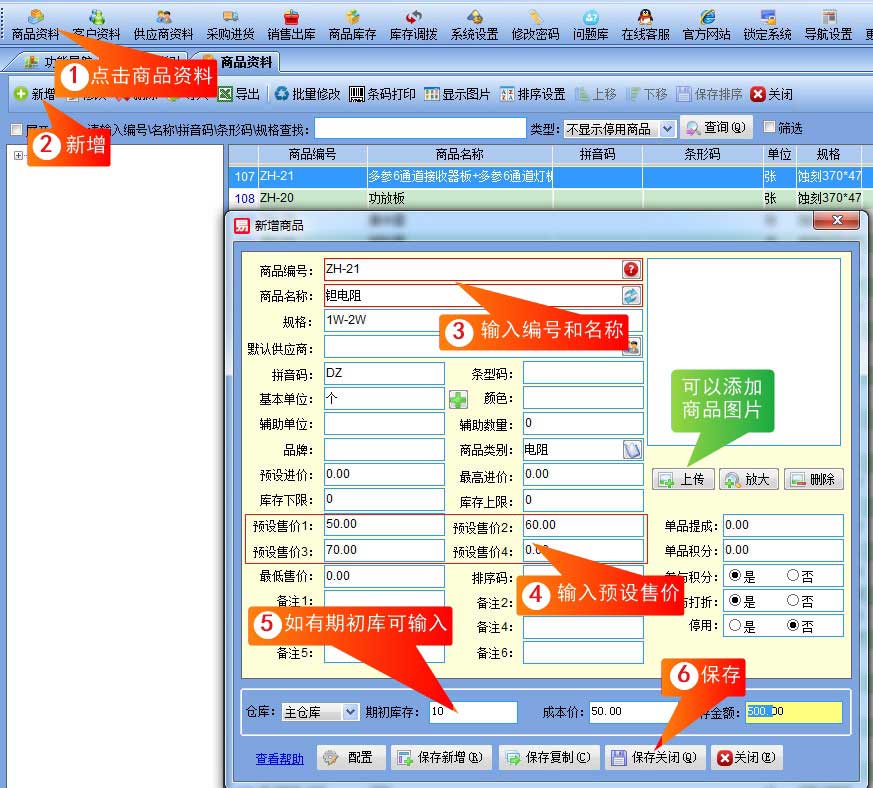
Task: Click 上移 move up
Action: [x=596, y=94]
